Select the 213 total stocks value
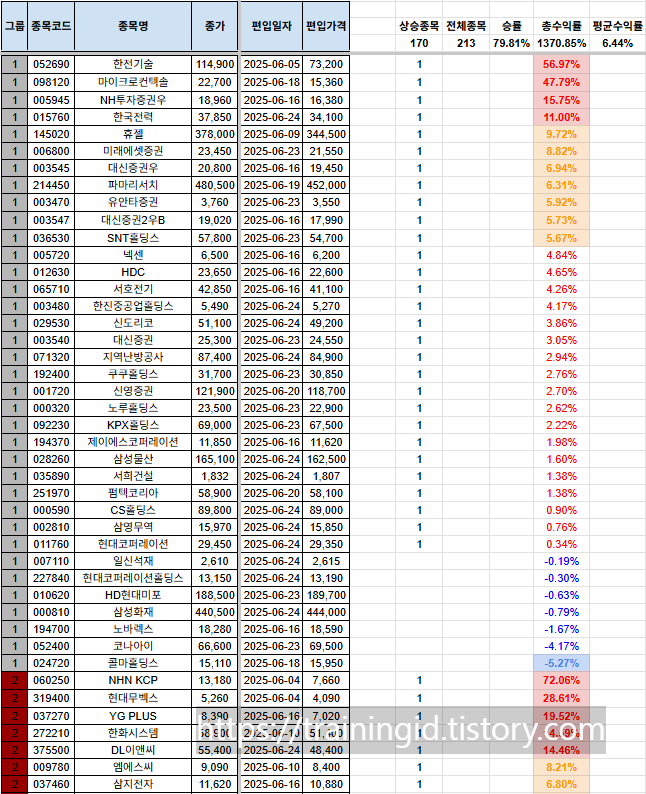Viewport: 646px width, 794px height. coord(466,43)
